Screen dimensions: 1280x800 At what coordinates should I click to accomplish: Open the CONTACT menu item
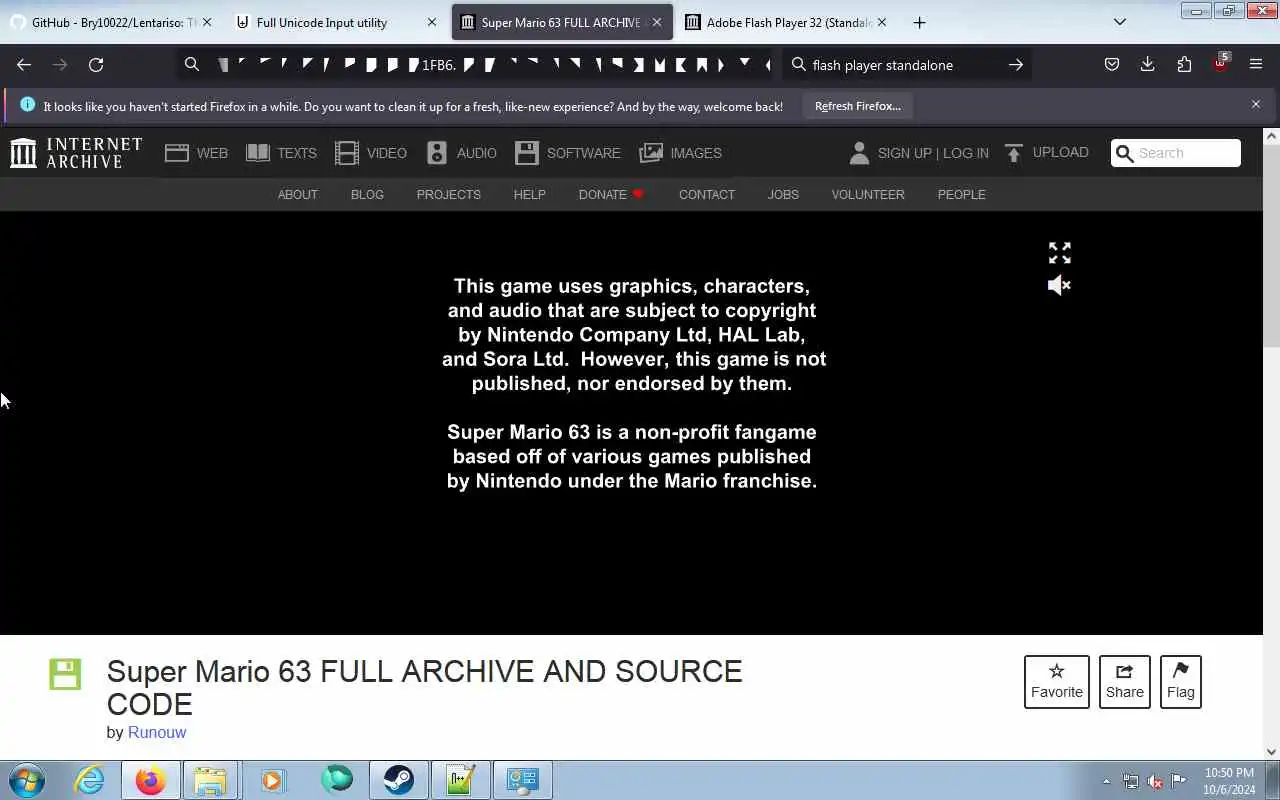tap(707, 195)
